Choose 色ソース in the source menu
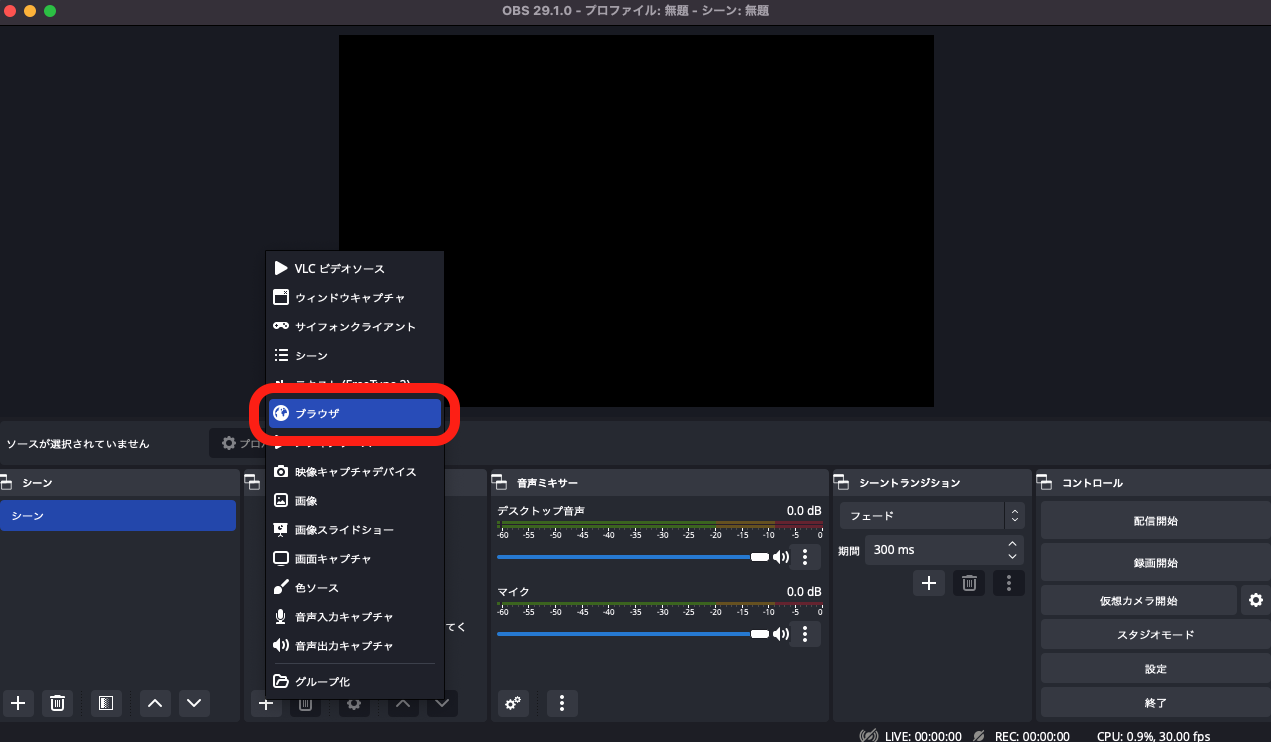 (355, 588)
